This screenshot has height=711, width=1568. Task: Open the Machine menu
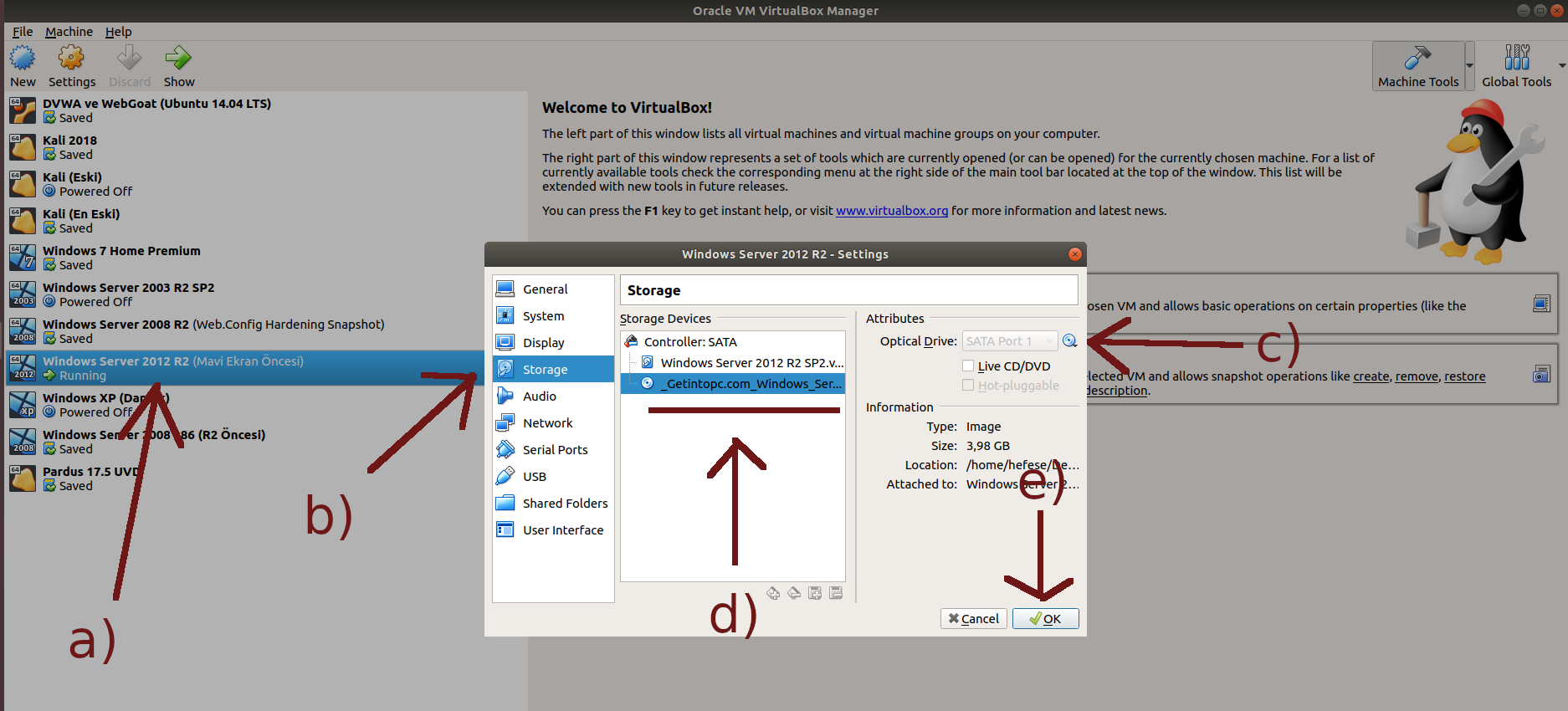tap(69, 32)
